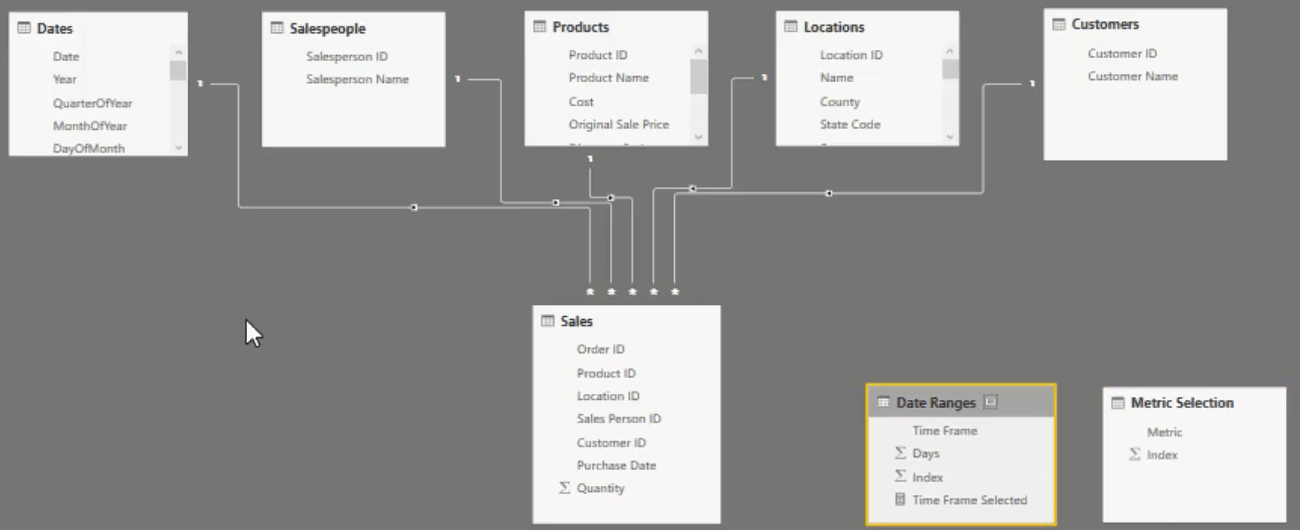This screenshot has width=1300, height=530.
Task: Select the QuarterOfYear field in Dates
Action: [x=93, y=103]
